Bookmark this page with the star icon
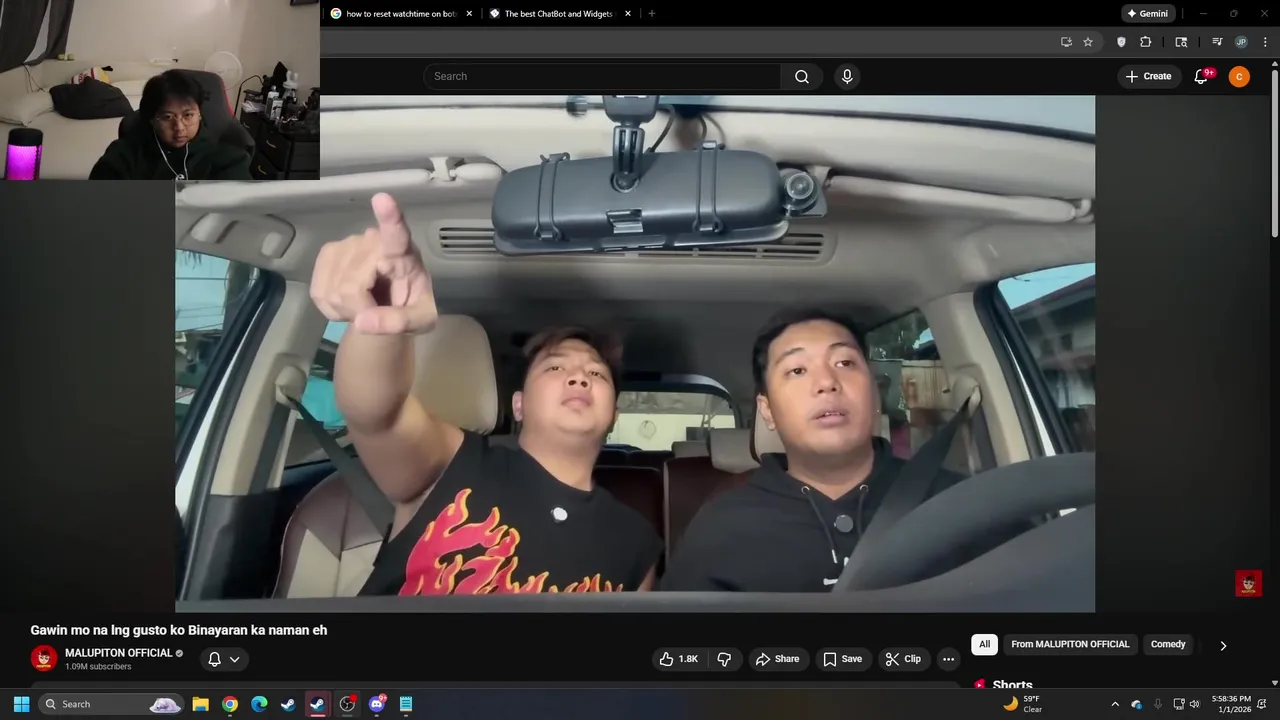The image size is (1280, 720). point(1088,42)
